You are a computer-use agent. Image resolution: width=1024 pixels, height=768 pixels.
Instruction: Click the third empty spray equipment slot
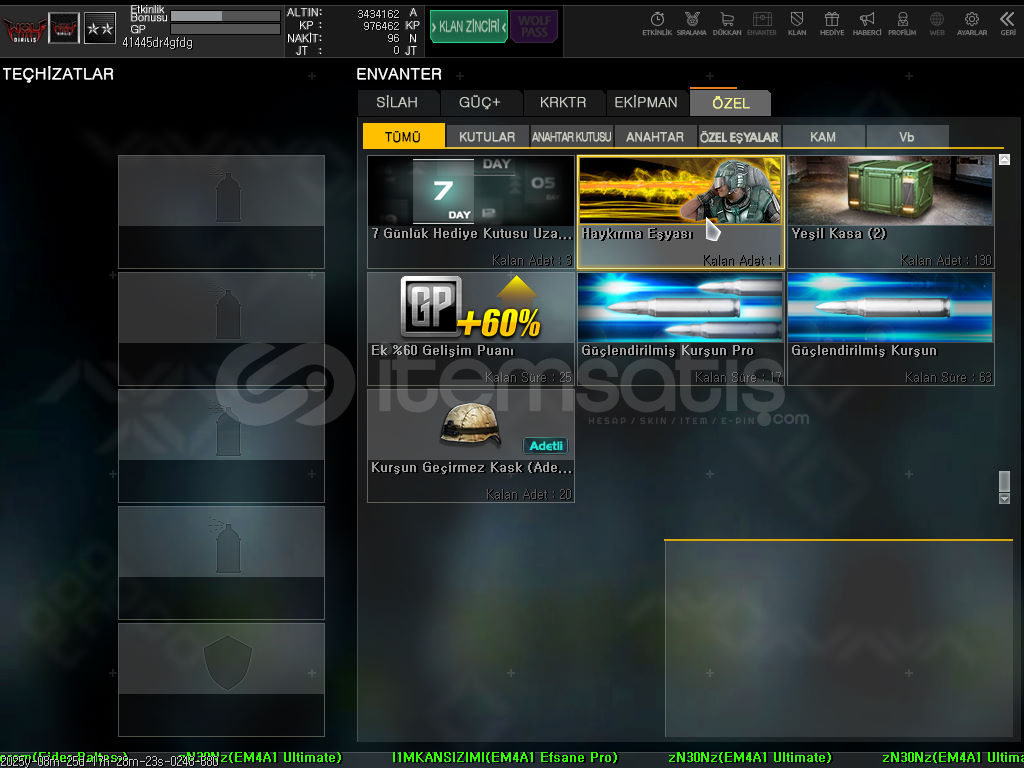221,445
